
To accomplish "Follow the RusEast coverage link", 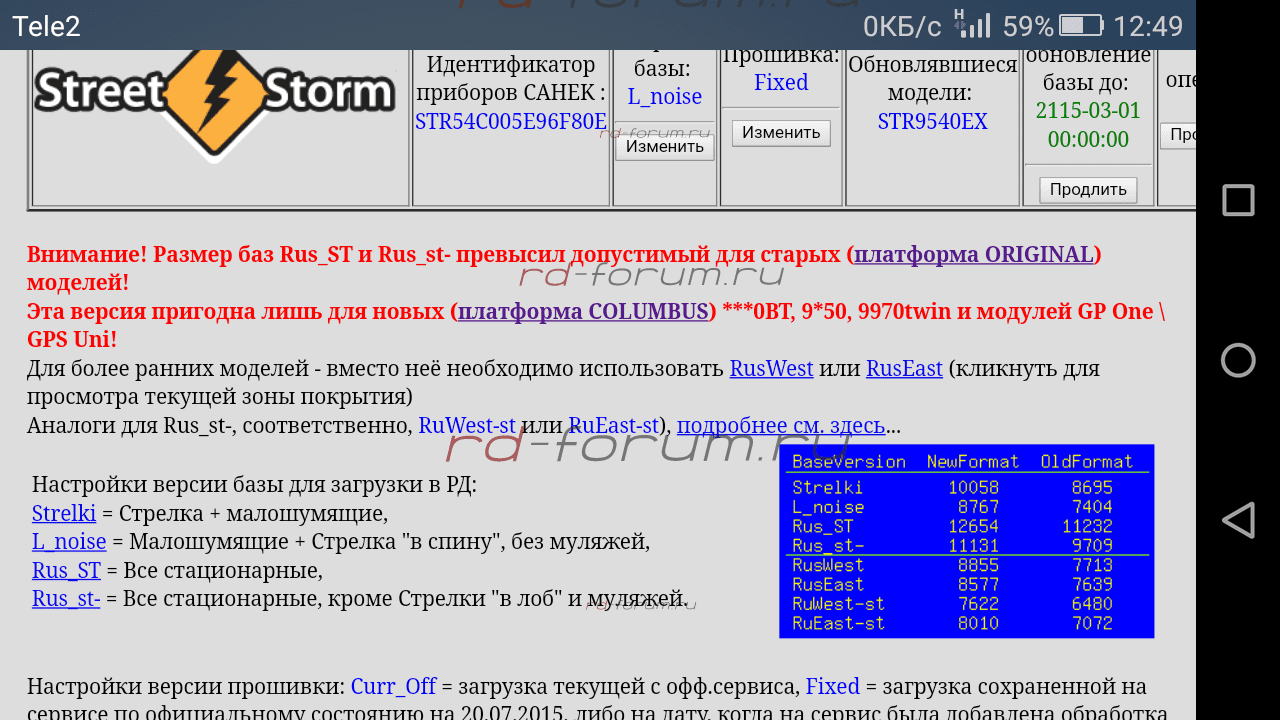I will [x=904, y=368].
